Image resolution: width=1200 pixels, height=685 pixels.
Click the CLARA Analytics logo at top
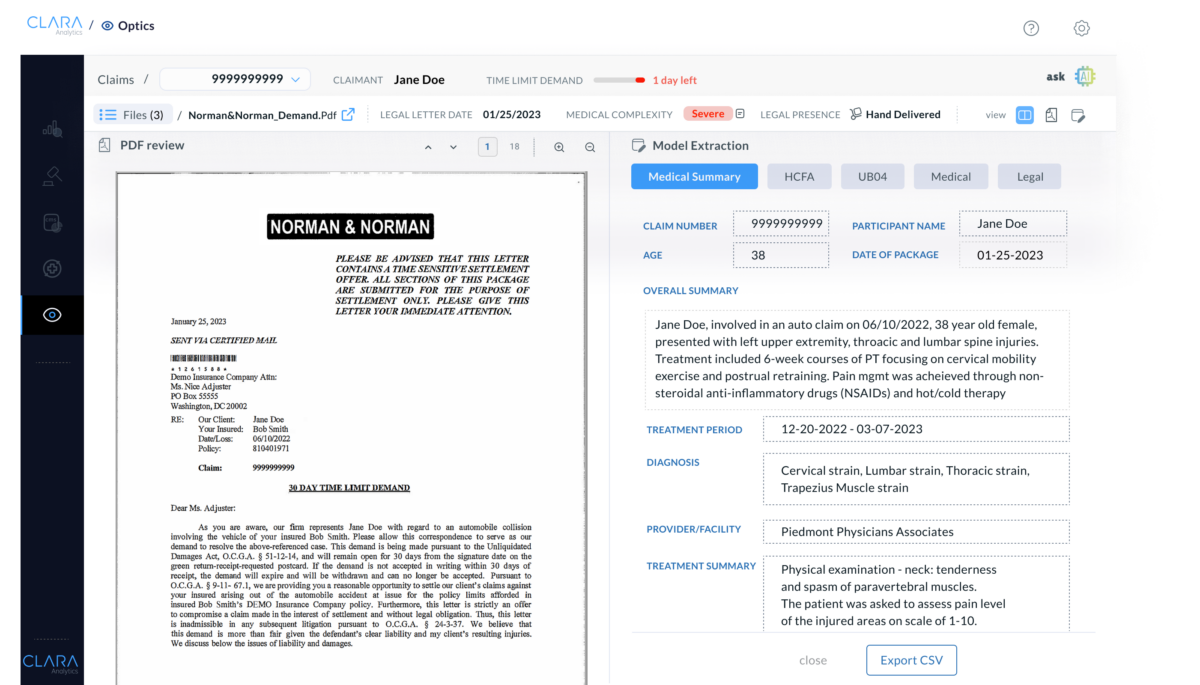(55, 25)
